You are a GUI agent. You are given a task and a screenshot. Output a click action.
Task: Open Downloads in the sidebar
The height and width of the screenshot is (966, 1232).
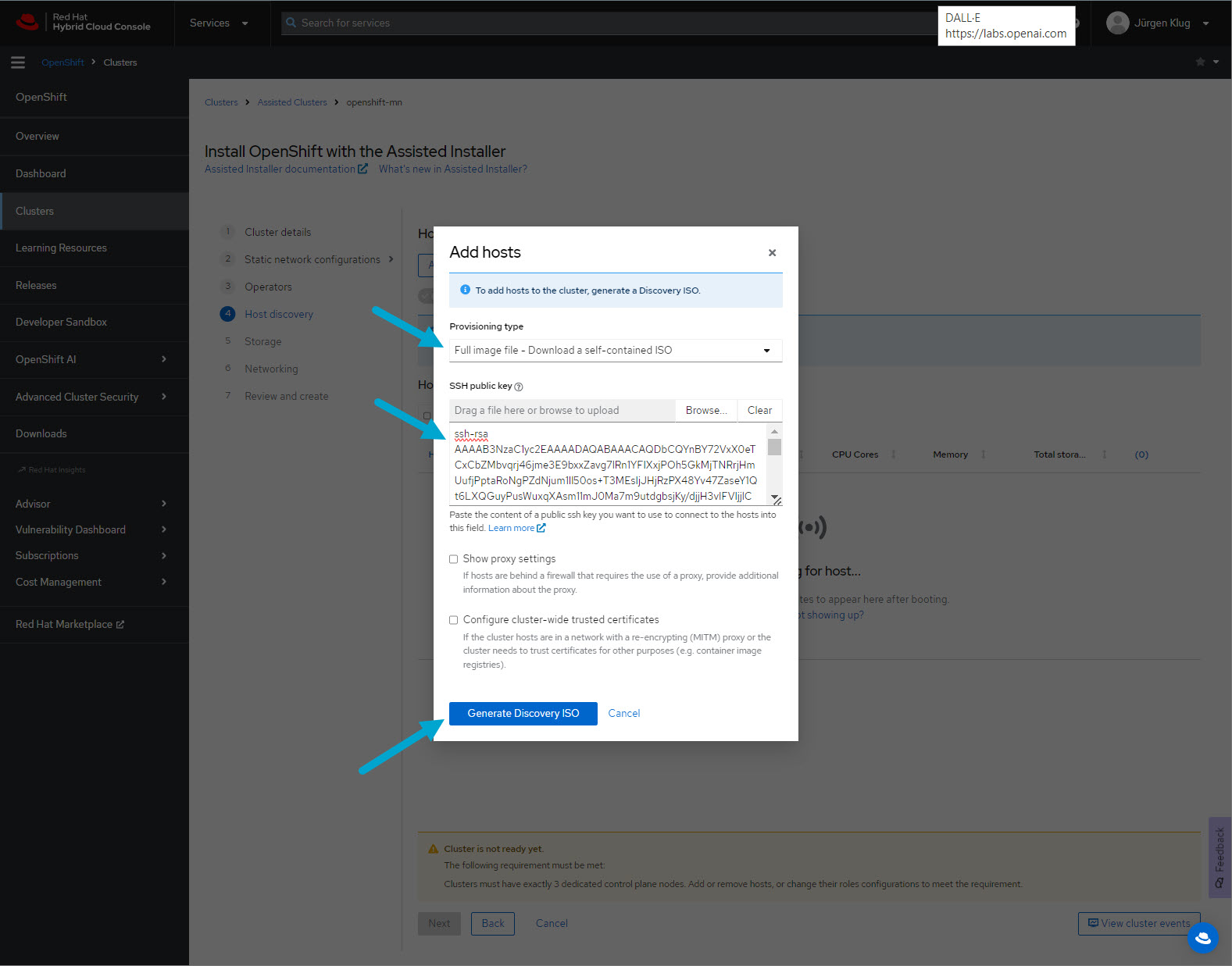coord(41,433)
